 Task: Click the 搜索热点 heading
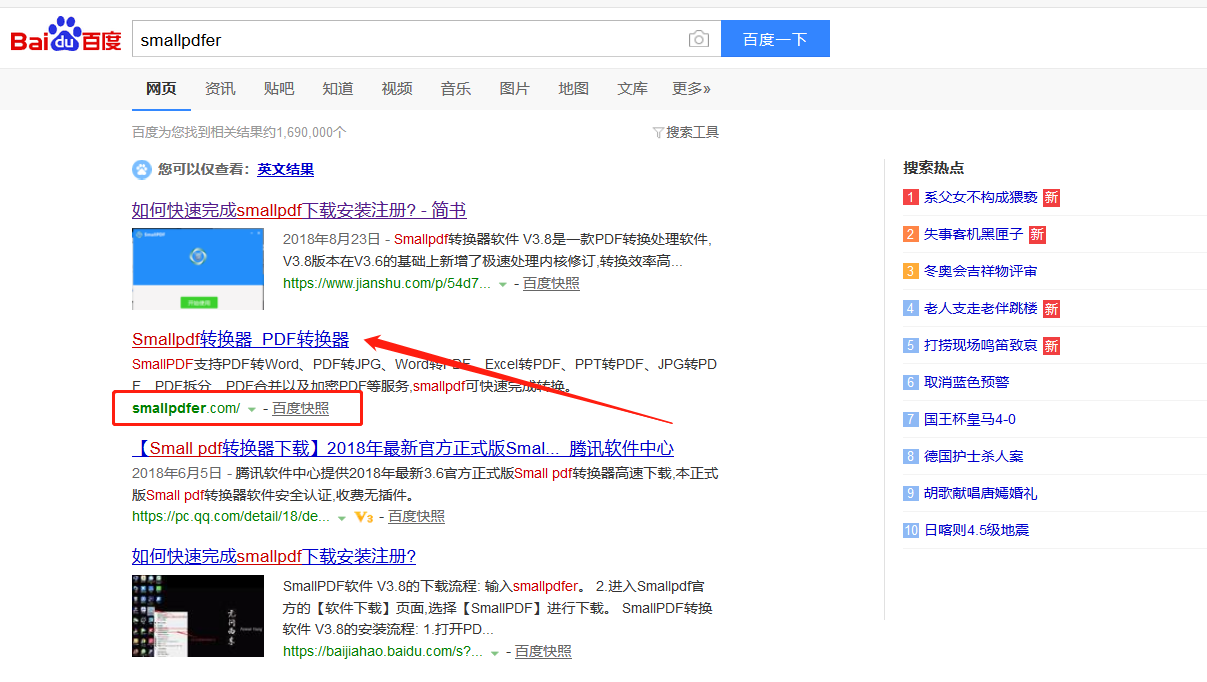click(934, 168)
